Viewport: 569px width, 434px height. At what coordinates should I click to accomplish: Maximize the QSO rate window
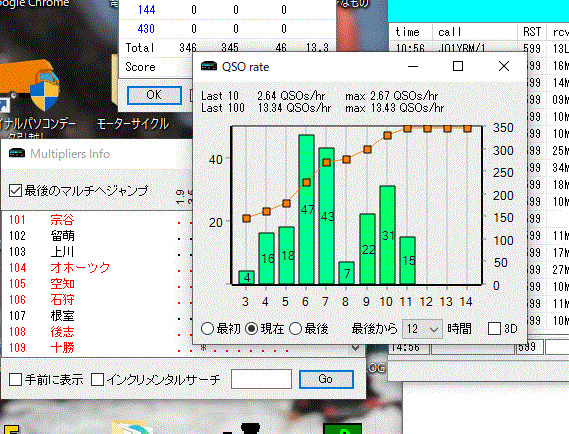click(458, 66)
